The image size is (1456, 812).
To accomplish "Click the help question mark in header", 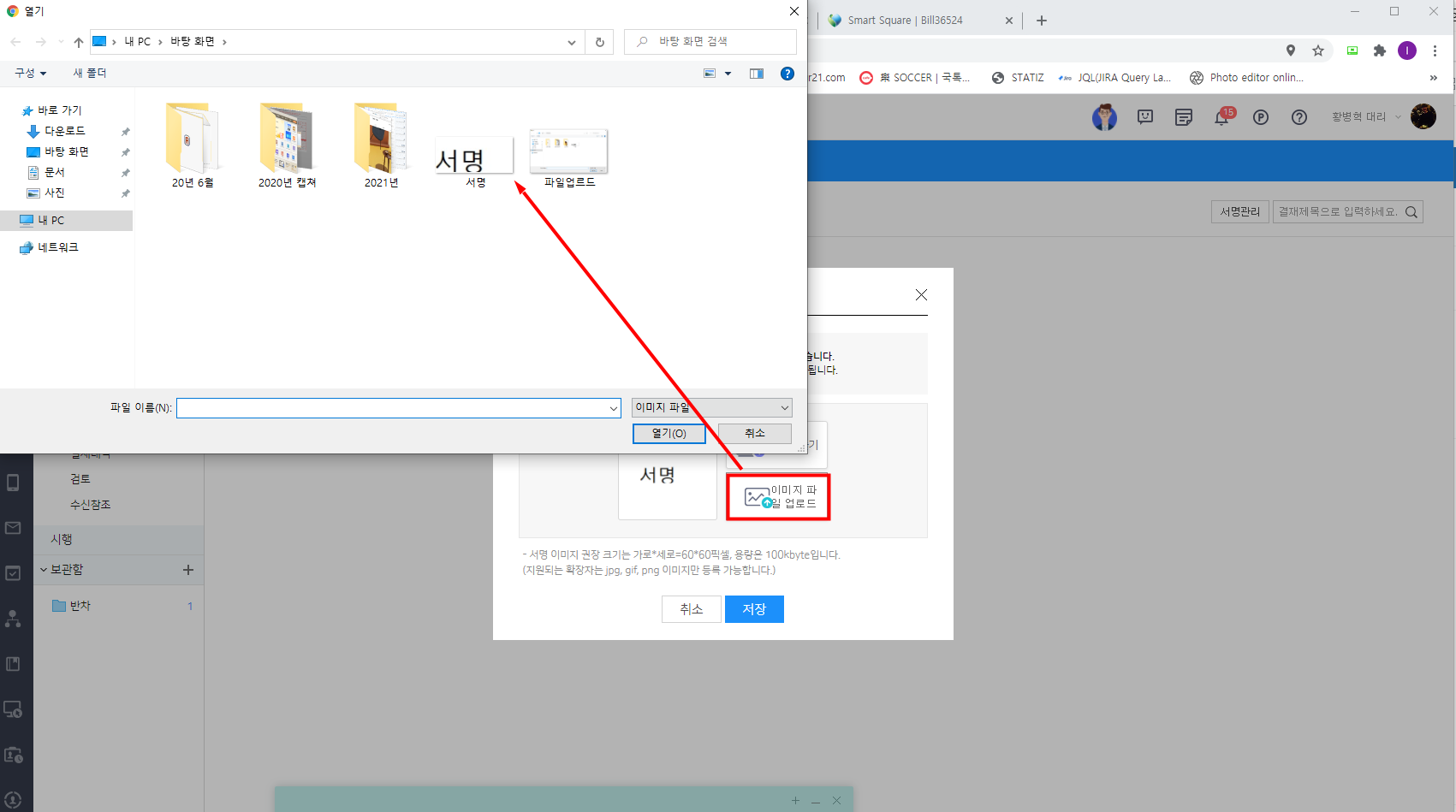I will [1299, 118].
